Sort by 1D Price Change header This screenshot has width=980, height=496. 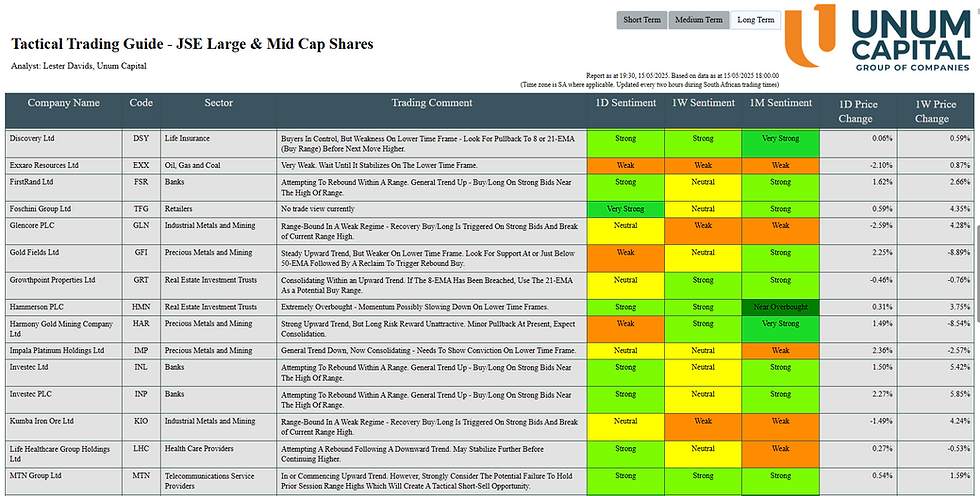[x=858, y=111]
